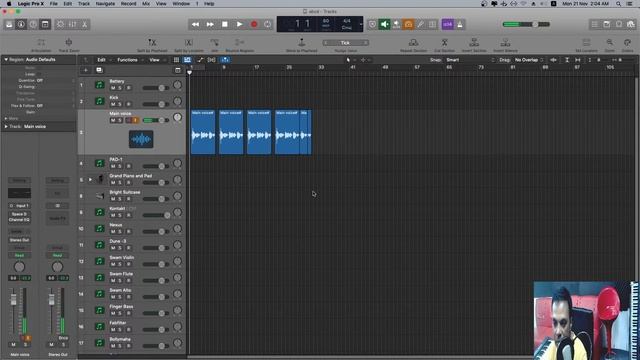Open the List Editors icon
Viewport: 640px width, 360px height.
(x=595, y=24)
